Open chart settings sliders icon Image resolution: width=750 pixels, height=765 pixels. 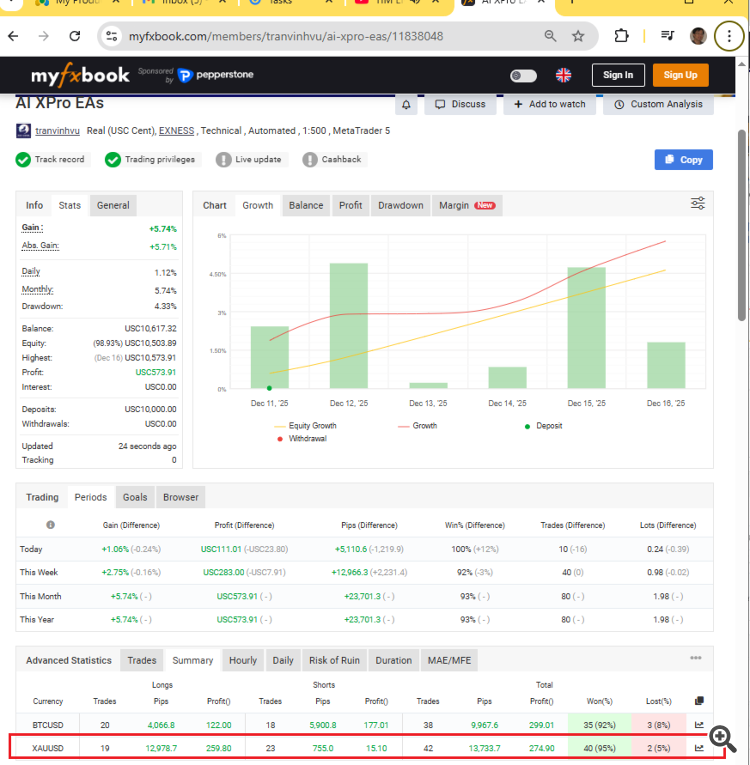[x=698, y=203]
